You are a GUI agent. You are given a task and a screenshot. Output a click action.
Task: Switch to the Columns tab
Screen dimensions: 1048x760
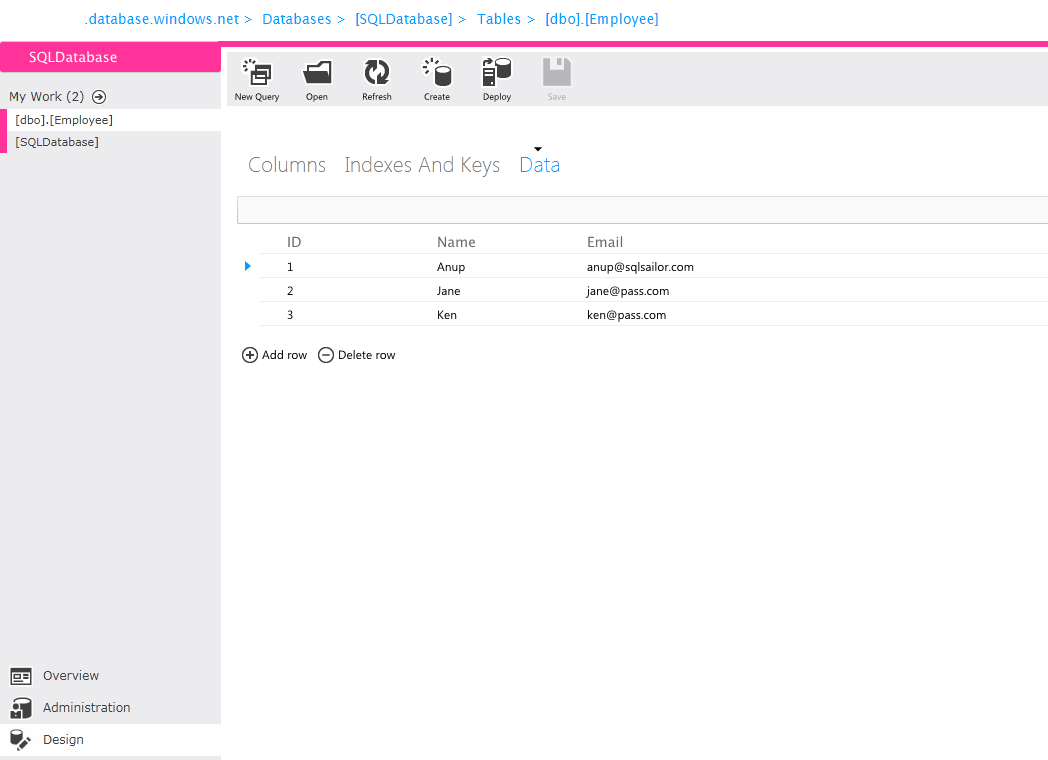coord(287,165)
